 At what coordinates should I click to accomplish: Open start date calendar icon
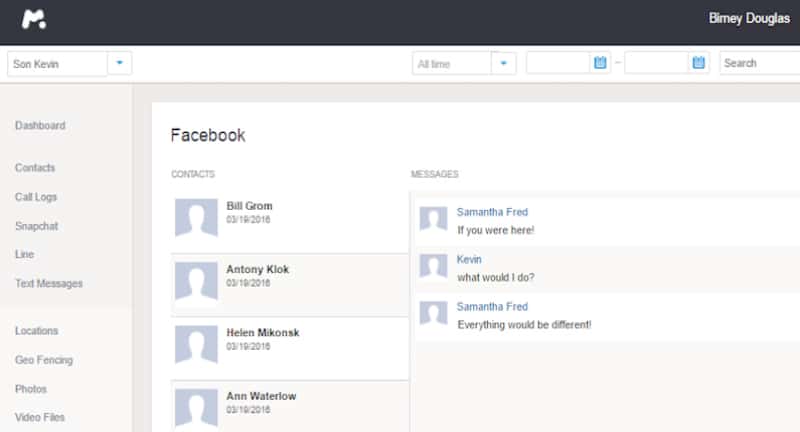600,63
